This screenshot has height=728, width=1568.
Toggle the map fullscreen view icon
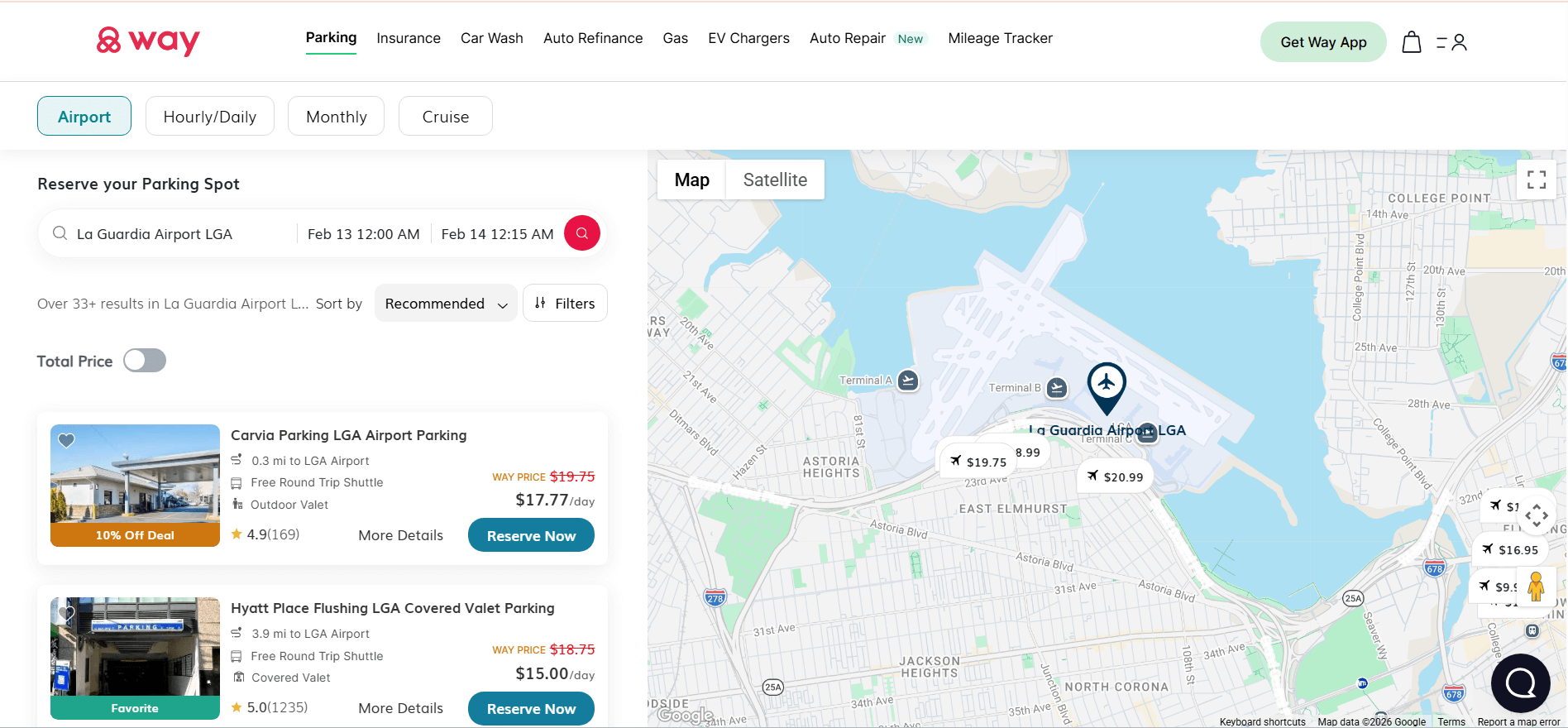(x=1537, y=180)
